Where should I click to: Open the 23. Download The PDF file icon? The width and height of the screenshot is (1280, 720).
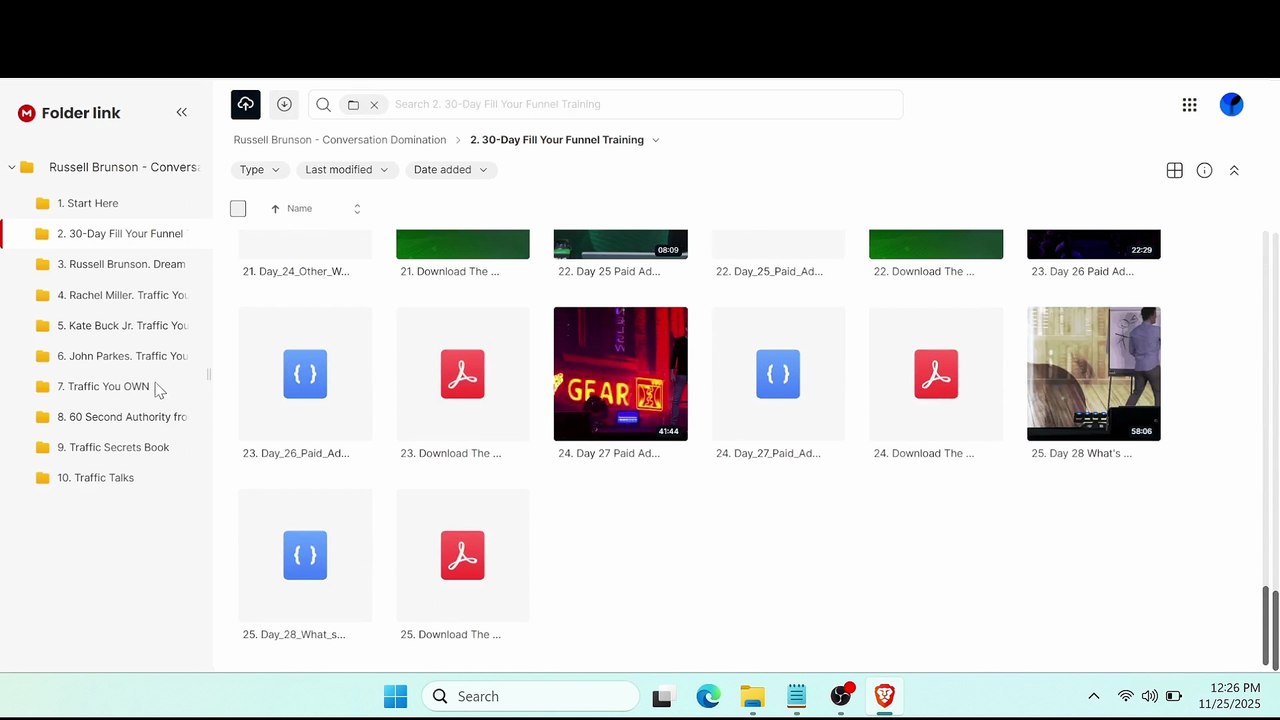pyautogui.click(x=463, y=374)
